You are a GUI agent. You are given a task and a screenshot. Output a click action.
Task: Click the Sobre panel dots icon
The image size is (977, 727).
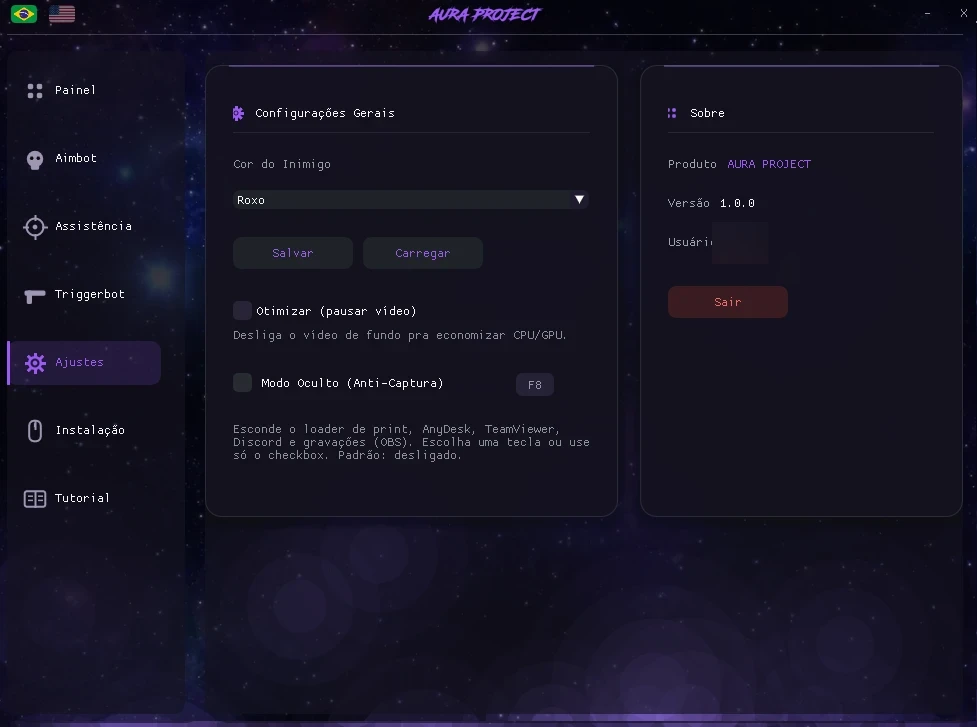(x=672, y=113)
